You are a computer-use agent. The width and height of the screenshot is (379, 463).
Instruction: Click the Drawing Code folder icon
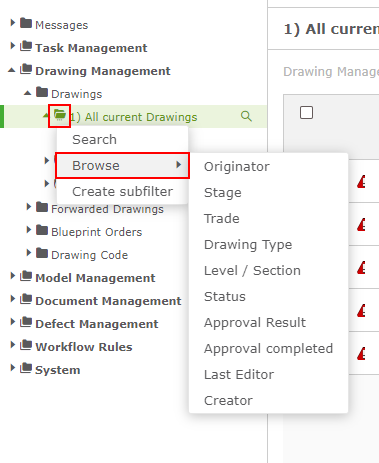(x=42, y=253)
